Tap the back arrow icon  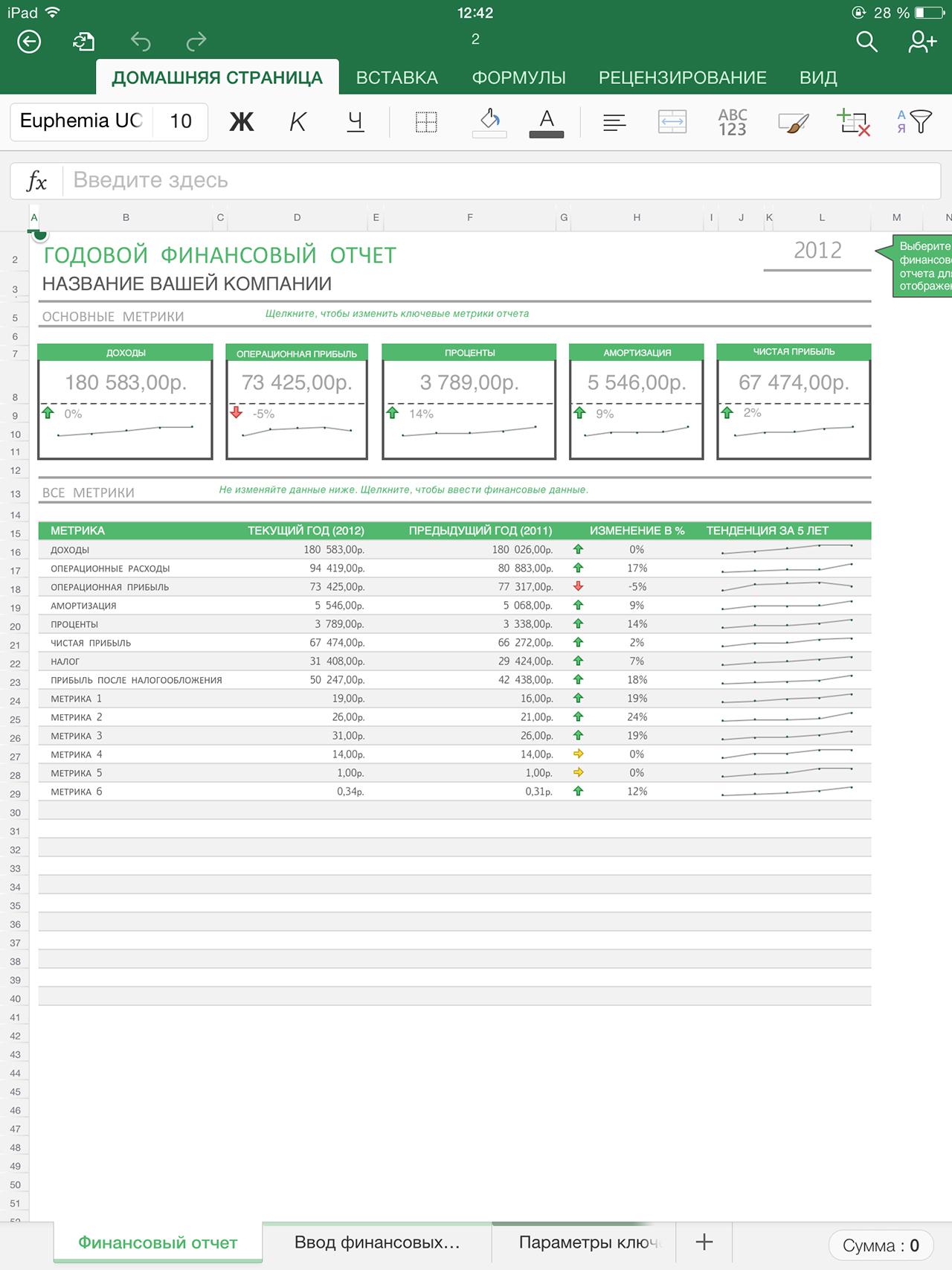(29, 42)
